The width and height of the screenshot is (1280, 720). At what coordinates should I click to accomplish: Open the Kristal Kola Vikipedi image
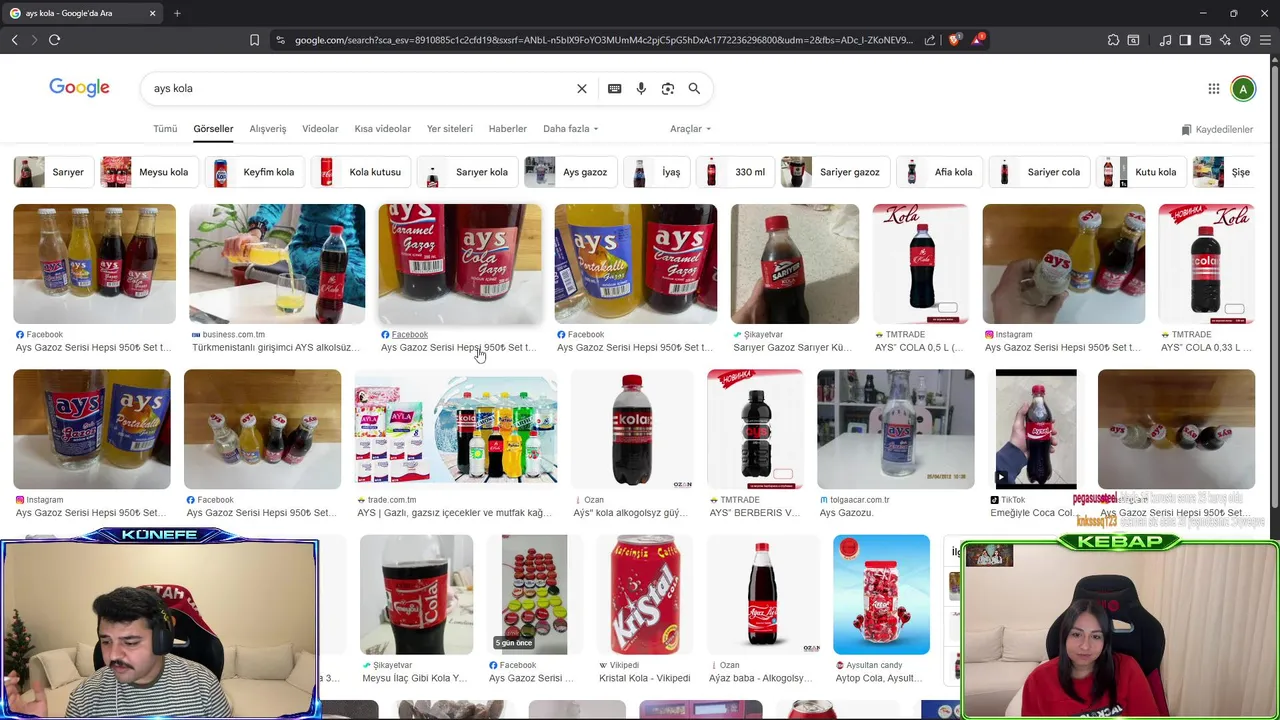[x=645, y=594]
